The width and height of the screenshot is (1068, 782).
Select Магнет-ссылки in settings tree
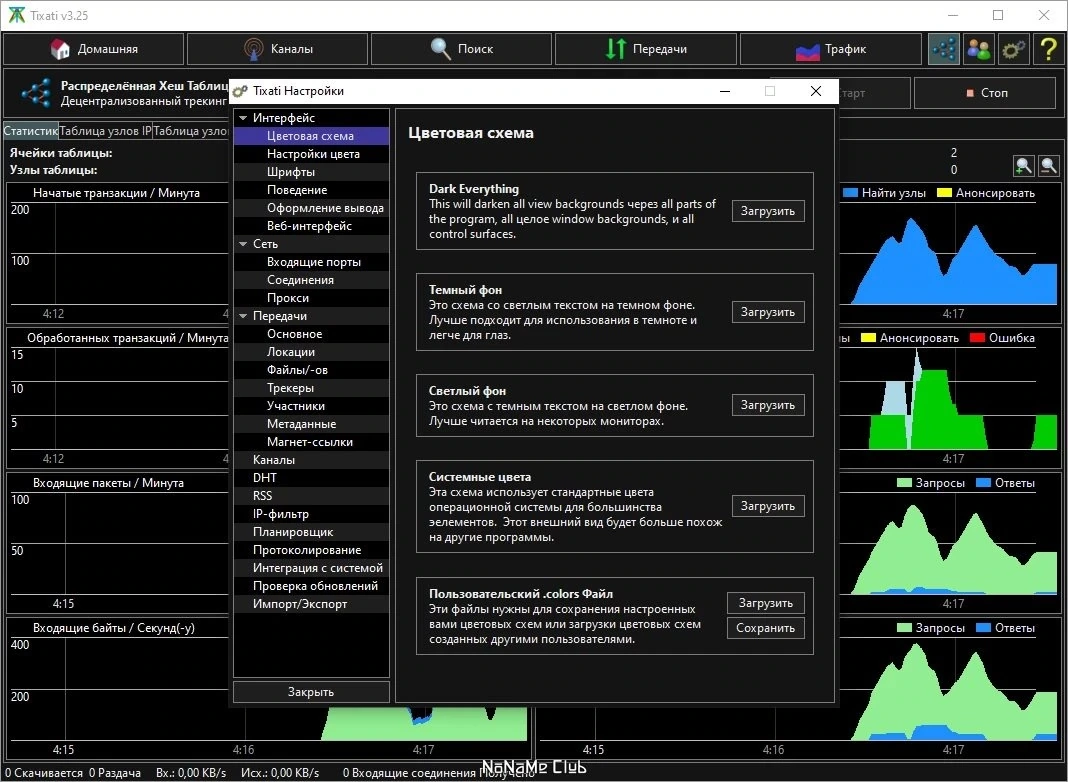click(x=311, y=441)
